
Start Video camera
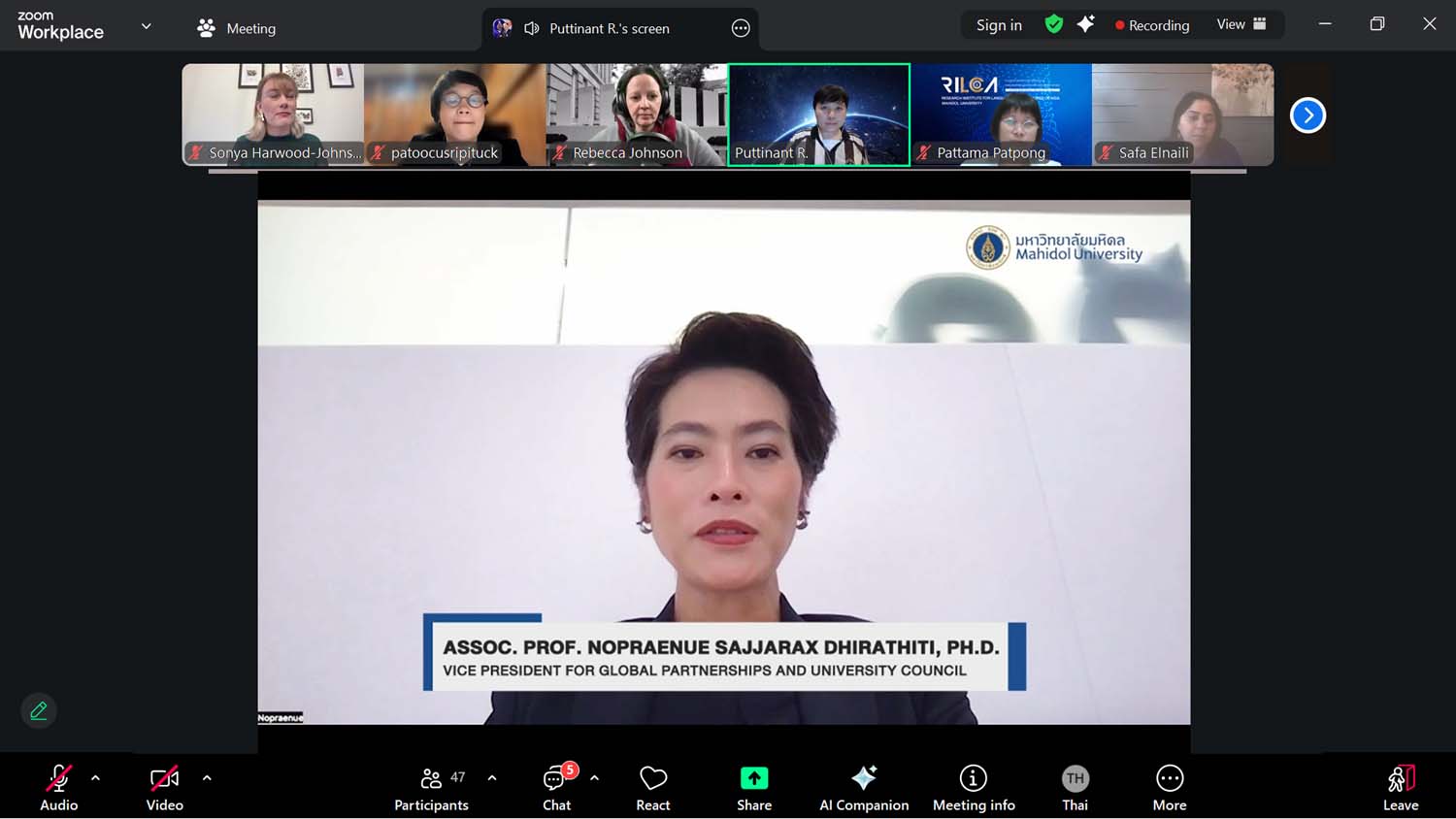(164, 787)
